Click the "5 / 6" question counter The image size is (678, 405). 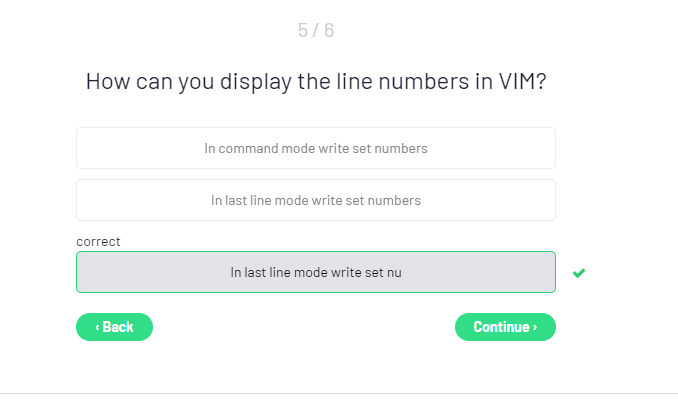(316, 30)
